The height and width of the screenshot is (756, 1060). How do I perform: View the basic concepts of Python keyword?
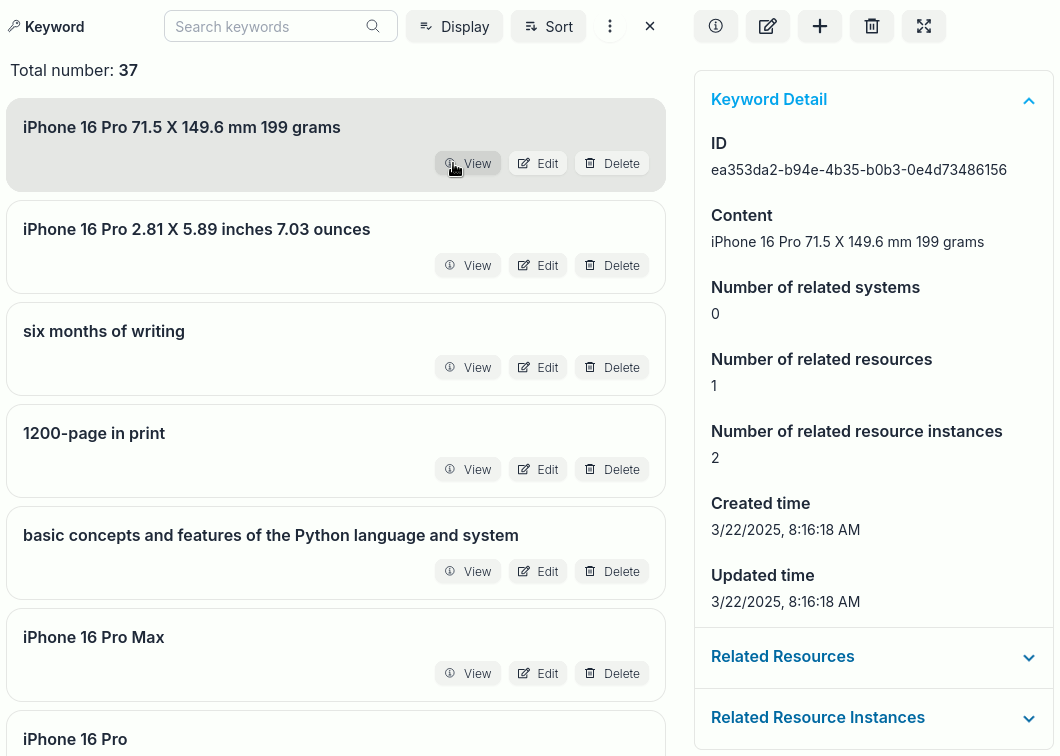click(x=468, y=572)
